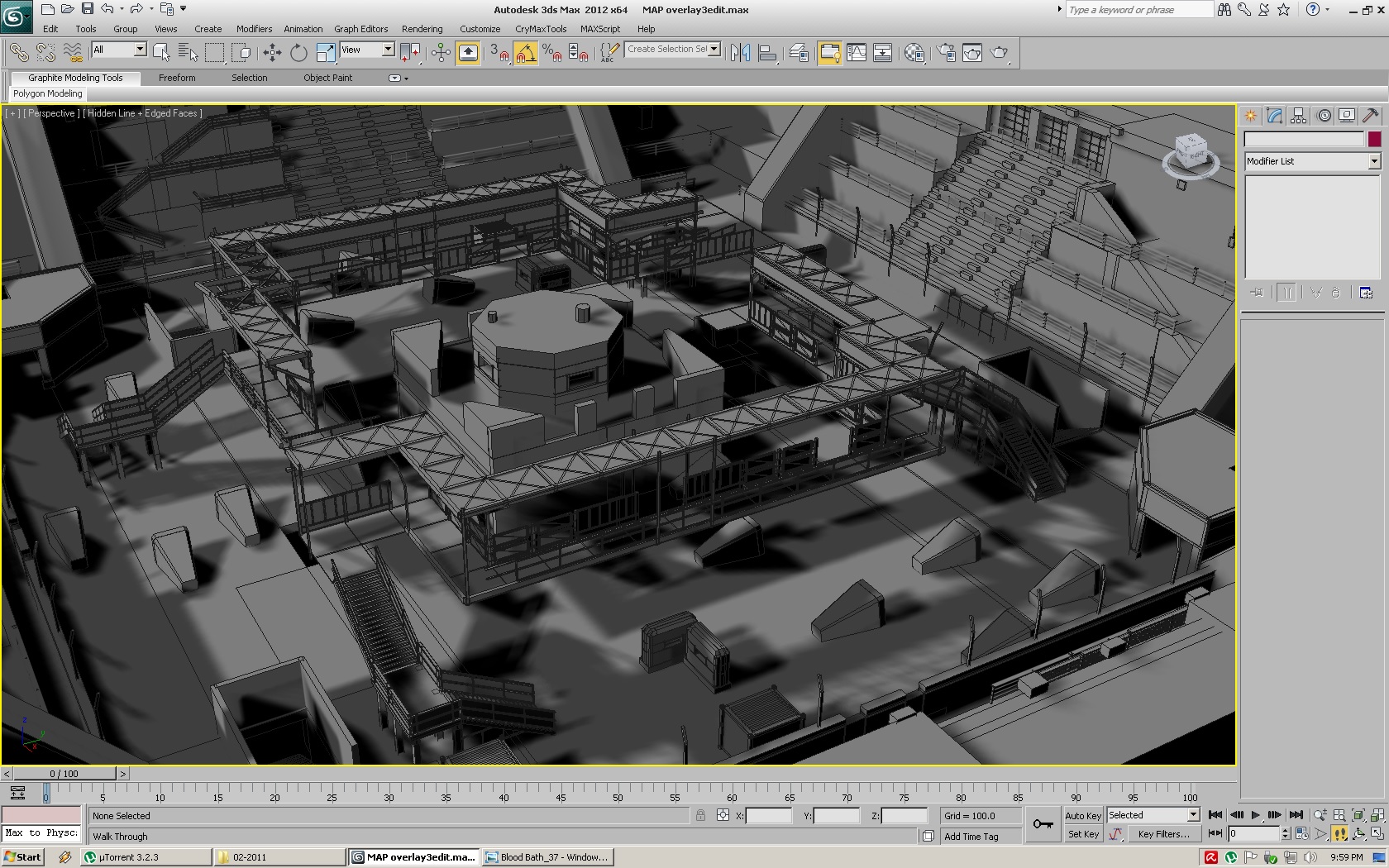
Task: Click the Key Filters button
Action: (x=1163, y=834)
